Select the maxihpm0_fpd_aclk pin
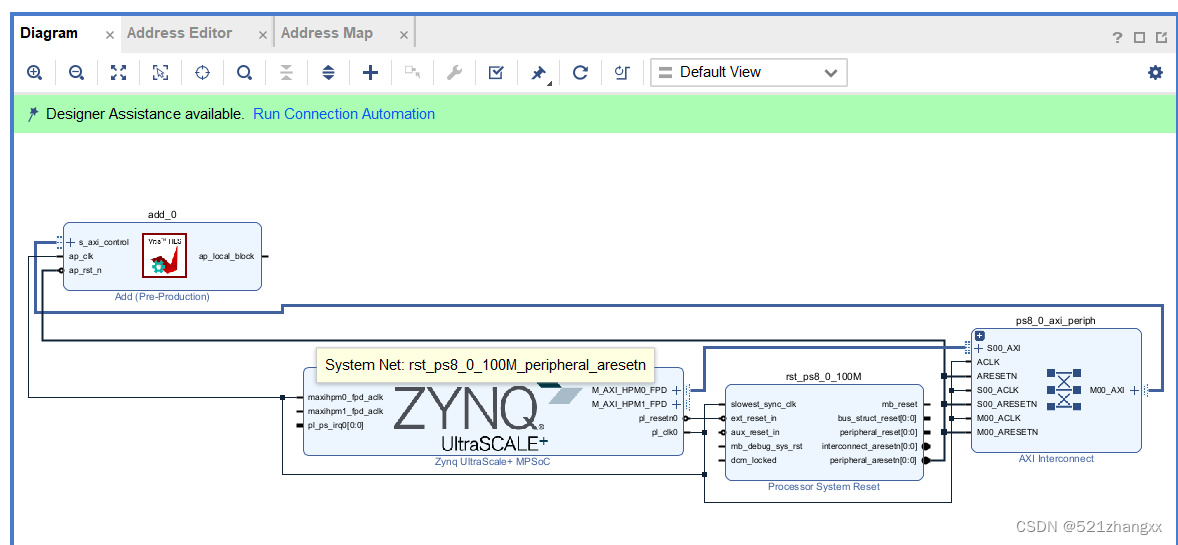Screen dimensions: 1178x545 [x=346, y=397]
